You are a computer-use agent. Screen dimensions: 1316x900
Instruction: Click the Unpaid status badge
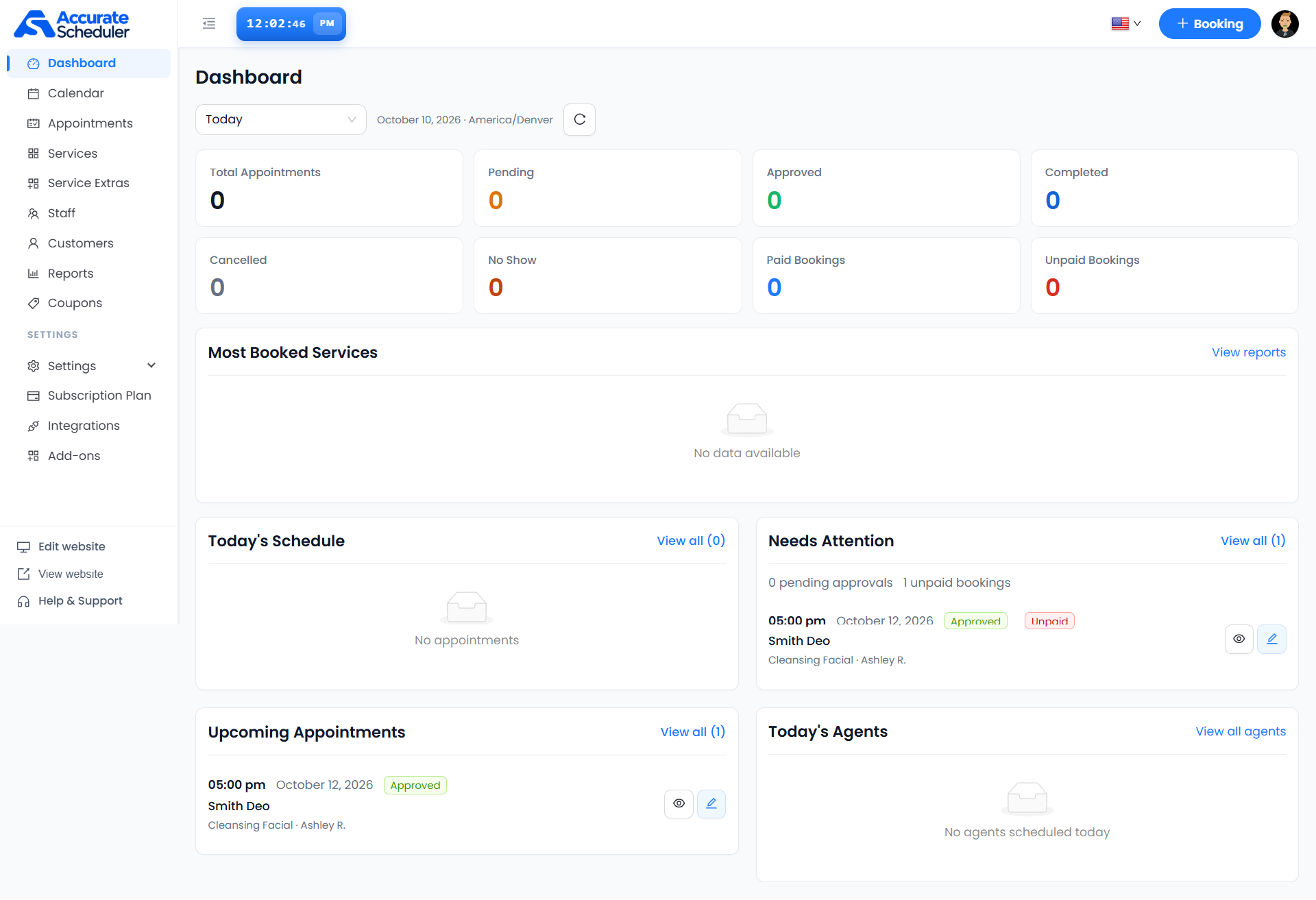[x=1049, y=621]
